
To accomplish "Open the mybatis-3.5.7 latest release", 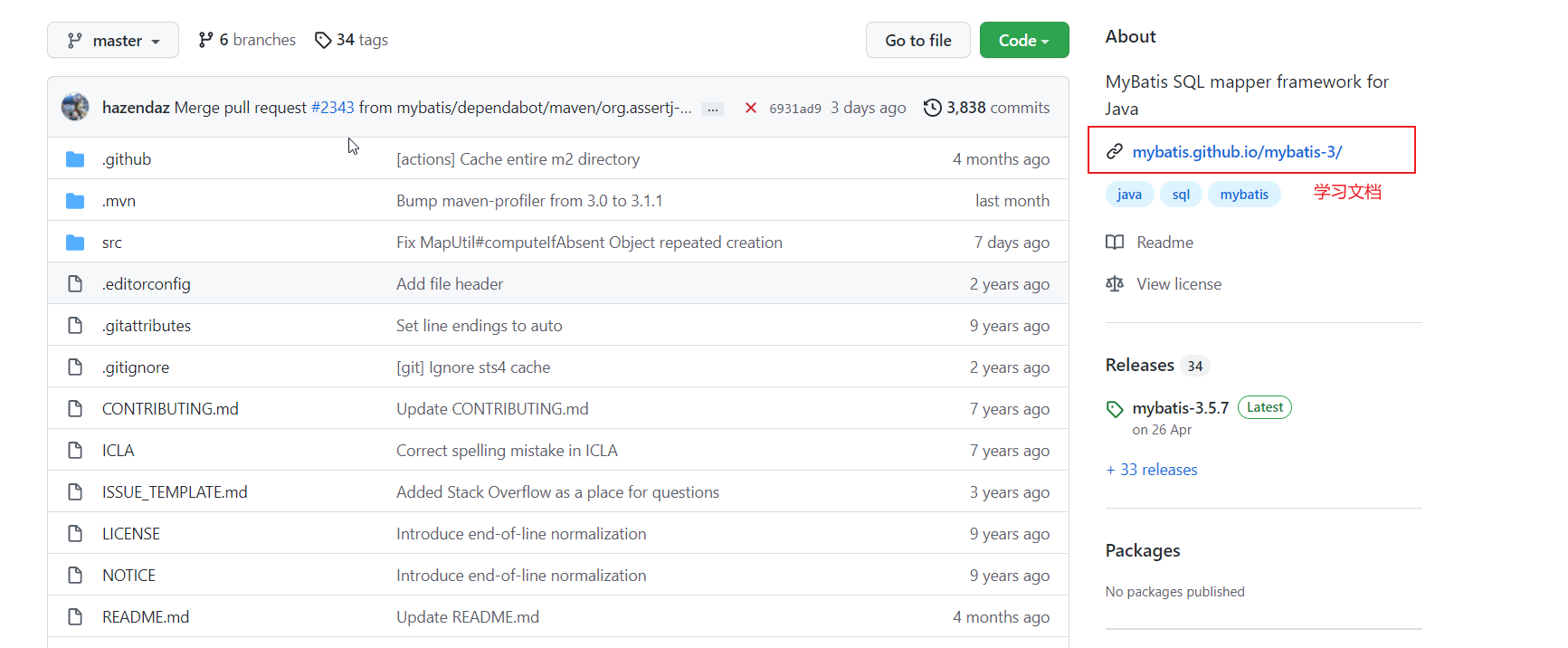I will point(1181,408).
